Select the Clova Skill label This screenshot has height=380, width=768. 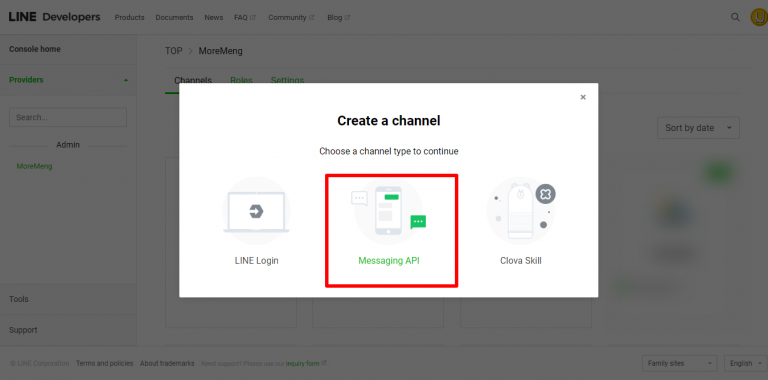pos(521,261)
